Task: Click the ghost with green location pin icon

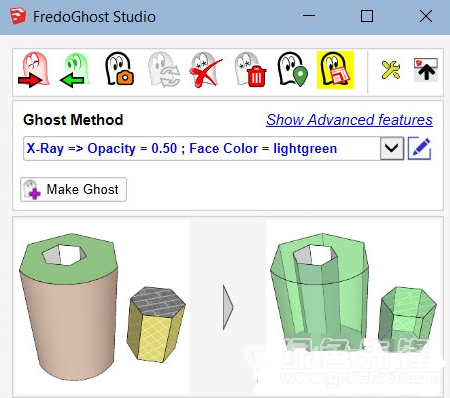Action: click(293, 69)
